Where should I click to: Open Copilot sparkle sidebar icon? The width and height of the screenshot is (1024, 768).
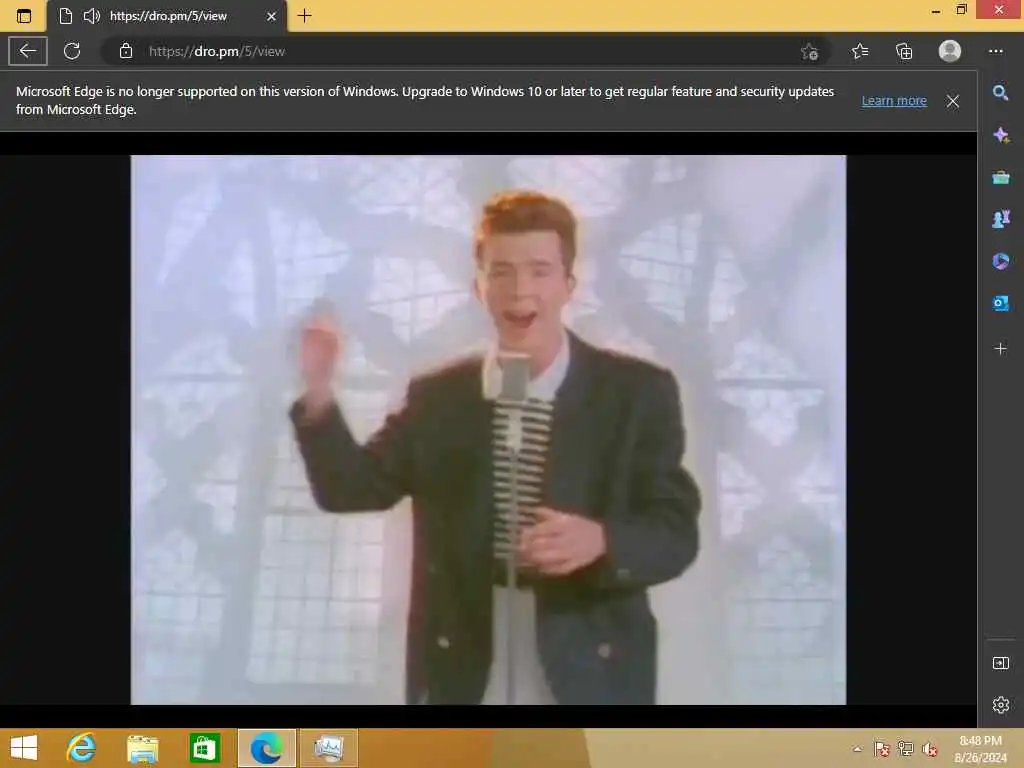tap(1000, 135)
